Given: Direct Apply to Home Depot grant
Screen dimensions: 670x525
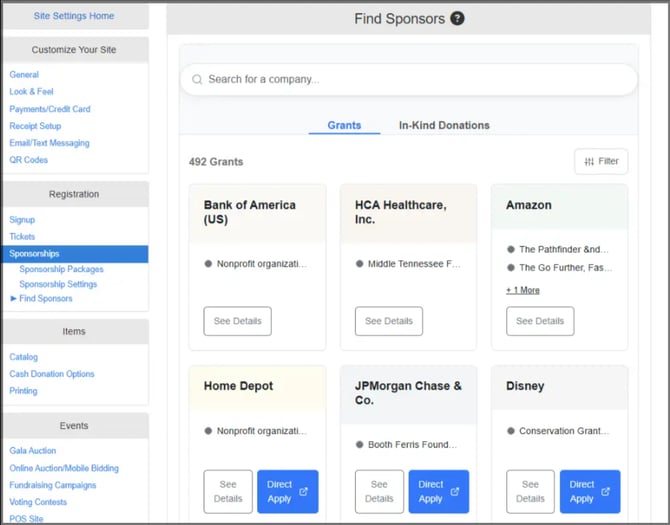Looking at the screenshot, I should click(x=287, y=491).
